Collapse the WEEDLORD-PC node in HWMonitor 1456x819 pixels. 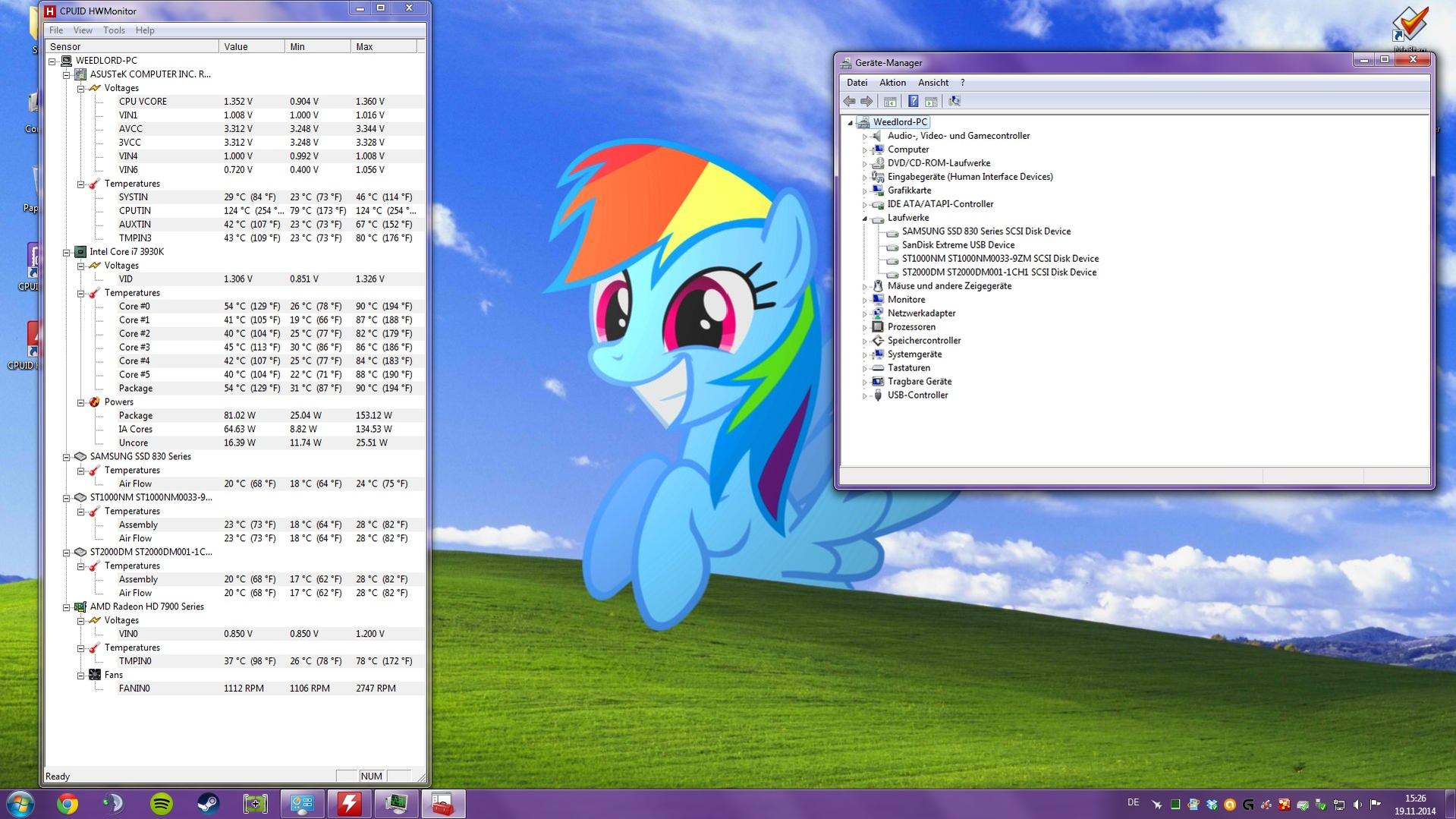pyautogui.click(x=52, y=61)
